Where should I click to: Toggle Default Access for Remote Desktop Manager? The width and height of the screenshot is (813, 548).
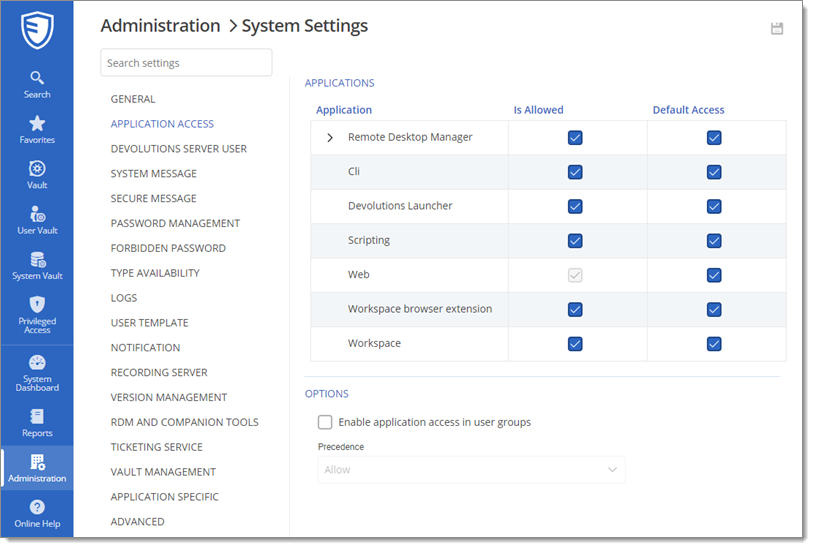[714, 138]
